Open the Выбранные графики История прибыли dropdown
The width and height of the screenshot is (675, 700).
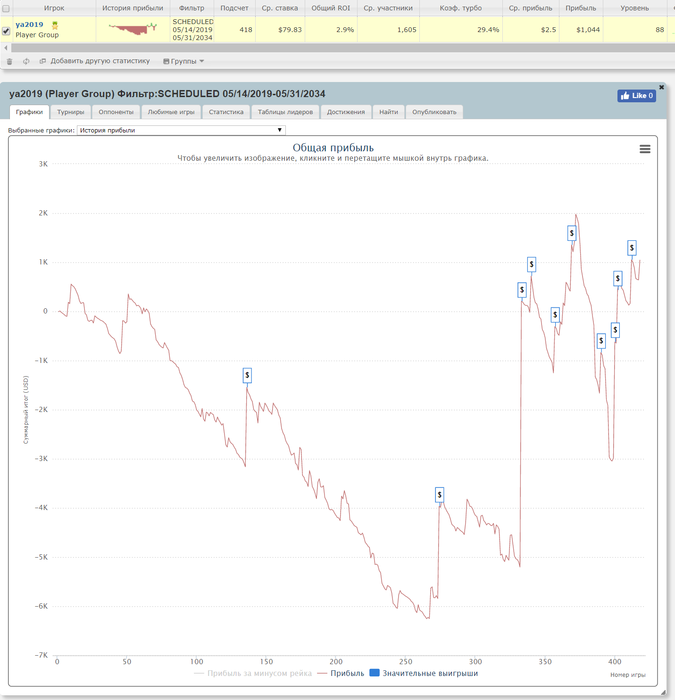coord(181,130)
